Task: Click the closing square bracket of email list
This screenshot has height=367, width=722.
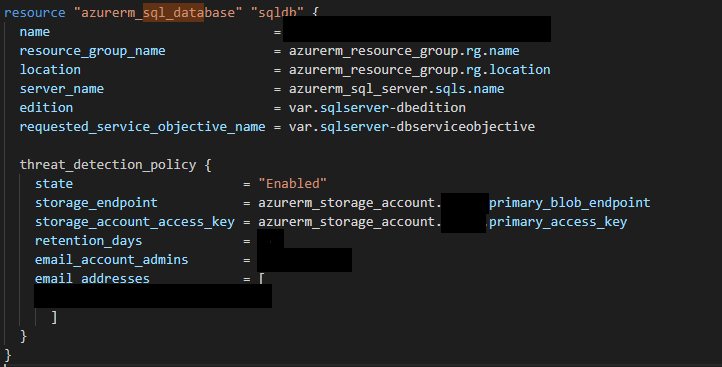Action: point(54,317)
